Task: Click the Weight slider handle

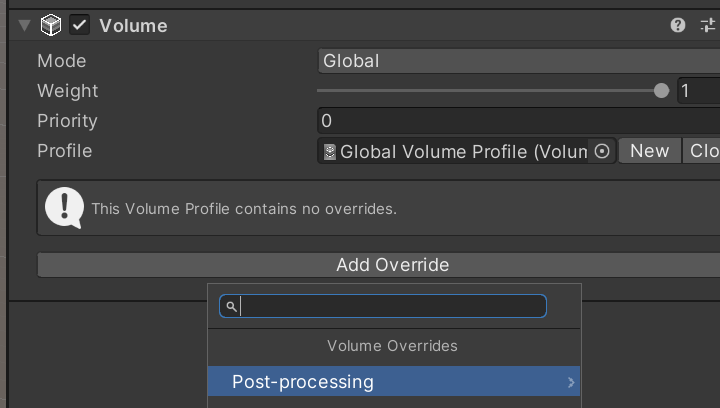Action: [x=661, y=91]
